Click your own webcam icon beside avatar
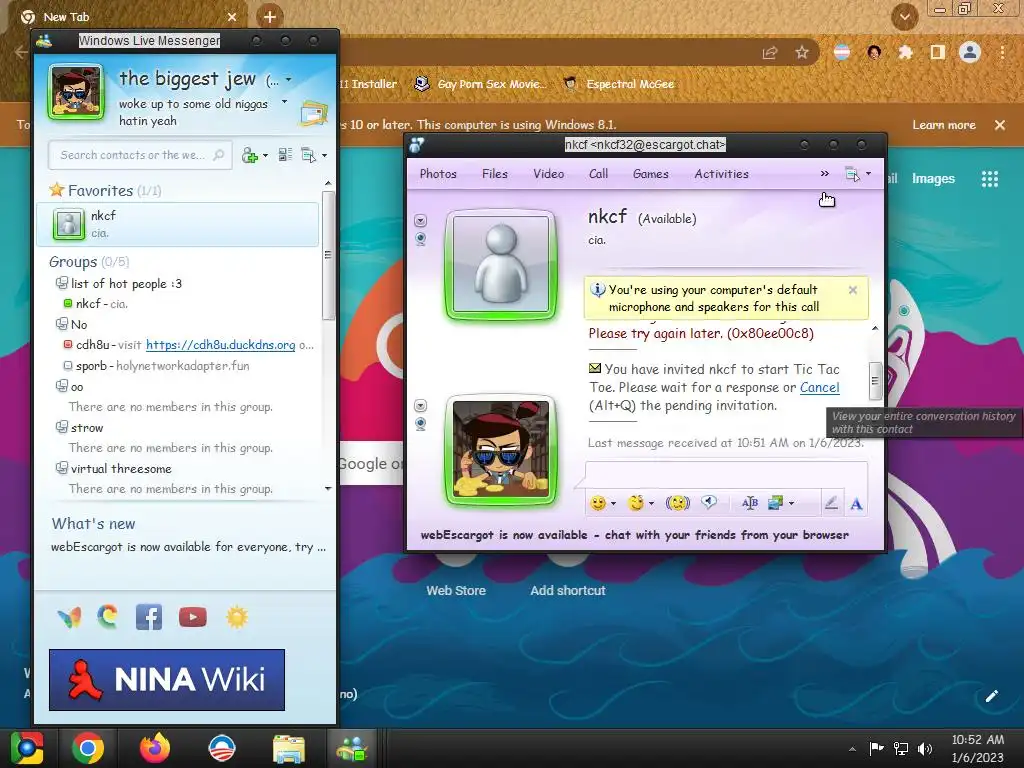The image size is (1024, 768). tap(421, 424)
